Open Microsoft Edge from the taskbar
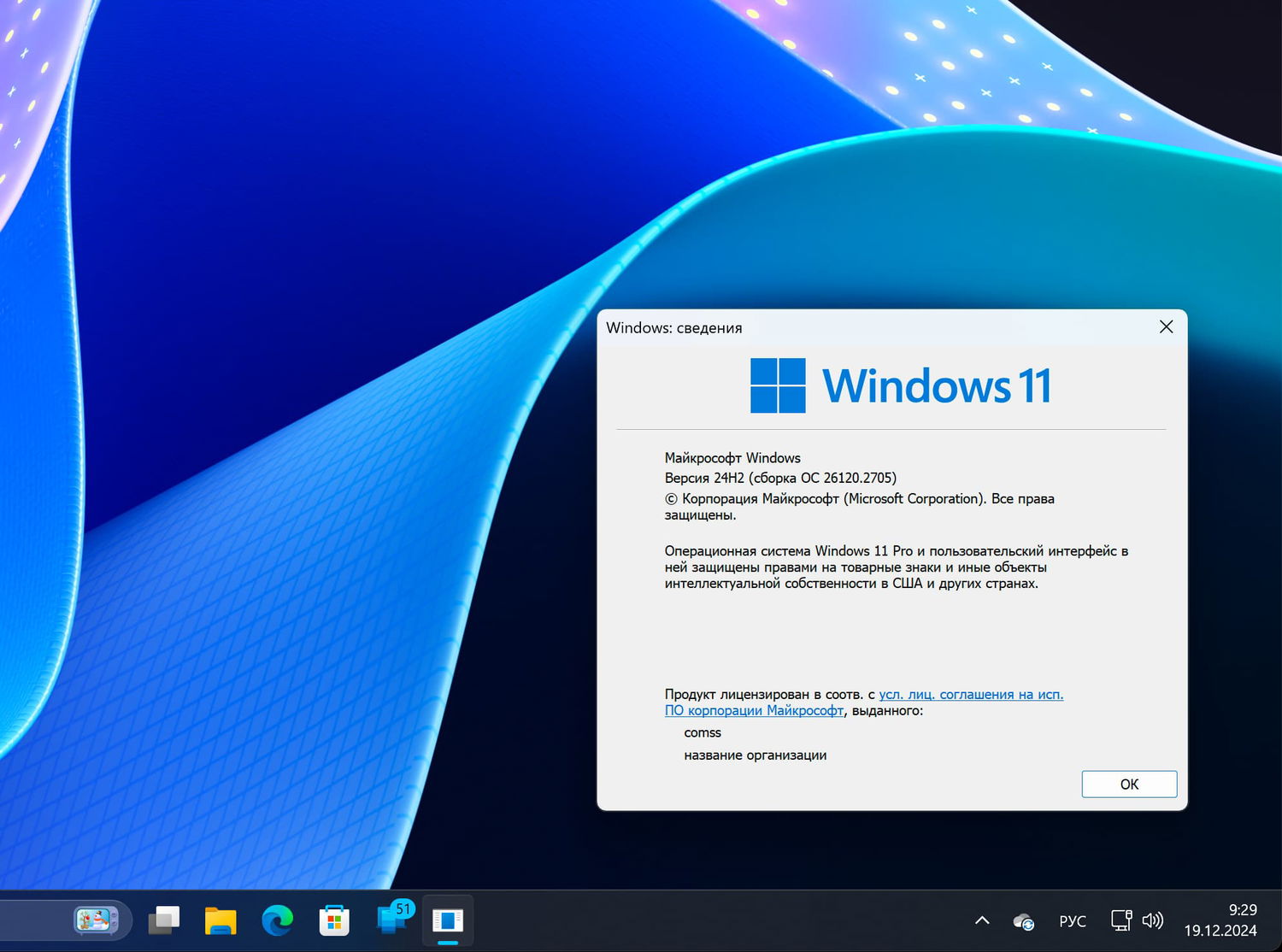1282x952 pixels. tap(277, 920)
